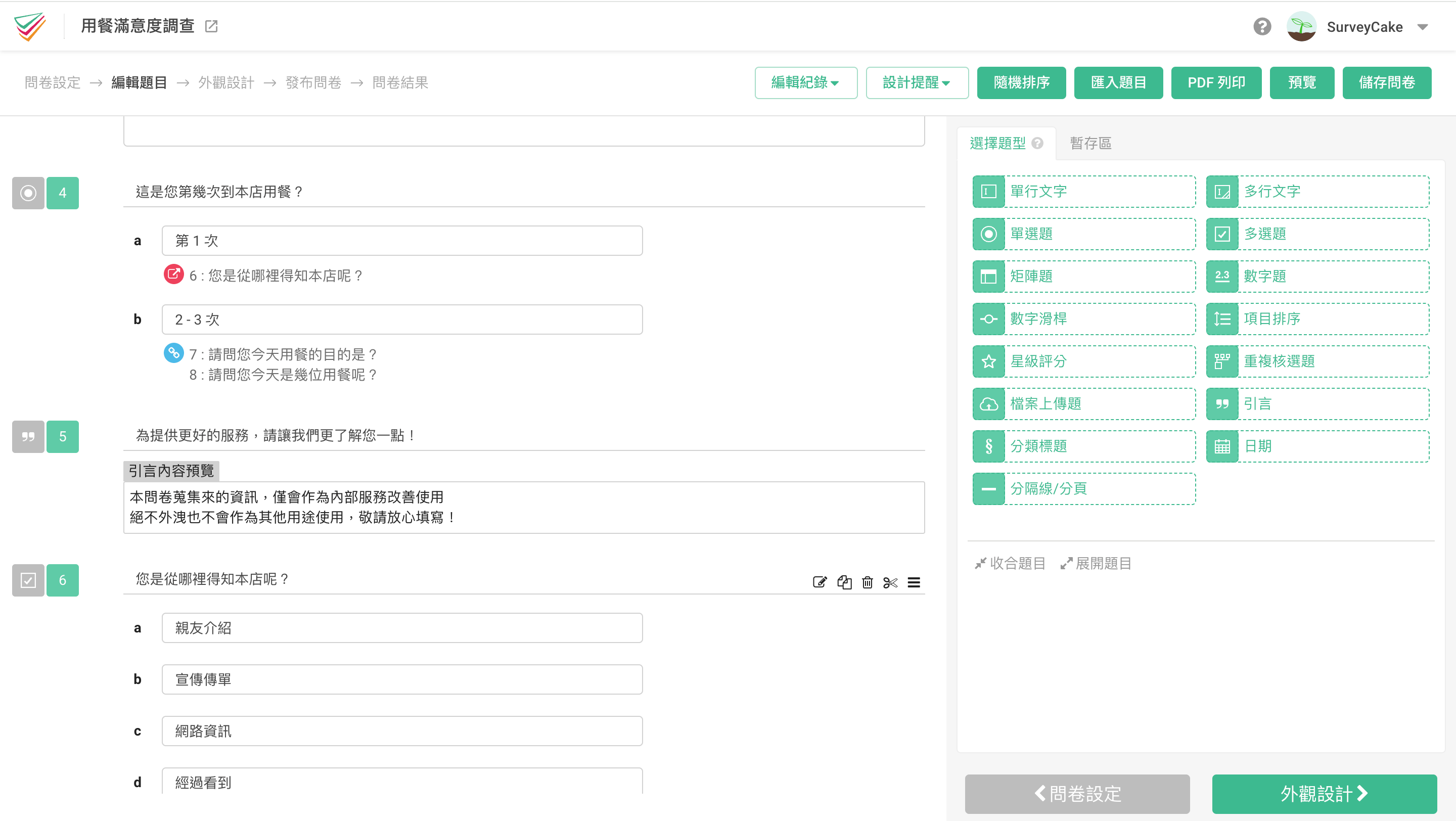This screenshot has height=821, width=1456.
Task: Click question number 4 badge
Action: 63,193
